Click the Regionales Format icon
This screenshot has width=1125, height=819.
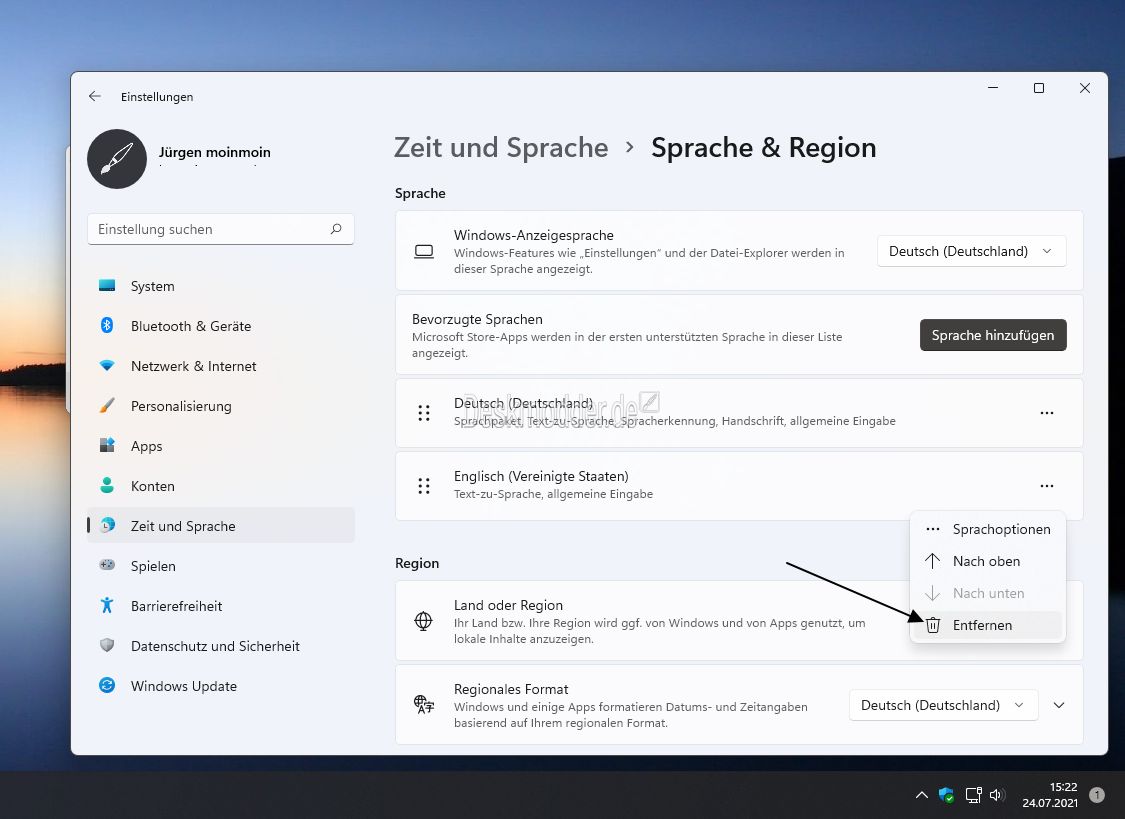424,705
